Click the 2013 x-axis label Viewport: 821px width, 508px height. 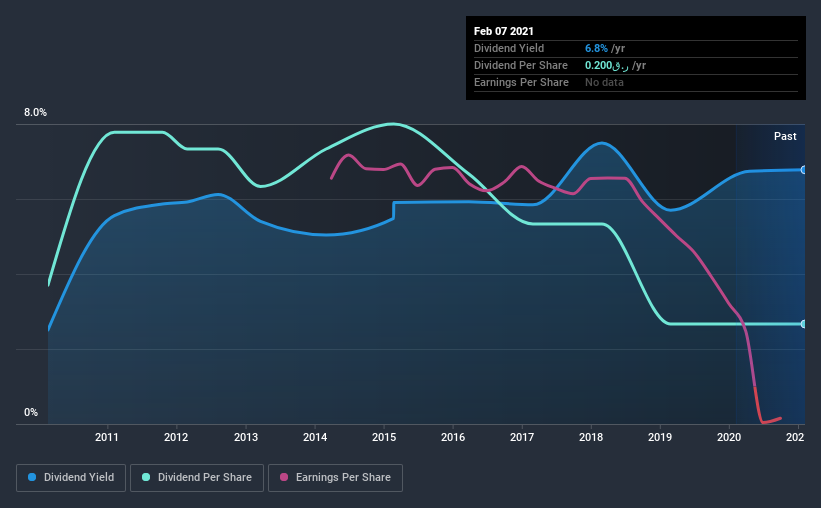[x=246, y=437]
